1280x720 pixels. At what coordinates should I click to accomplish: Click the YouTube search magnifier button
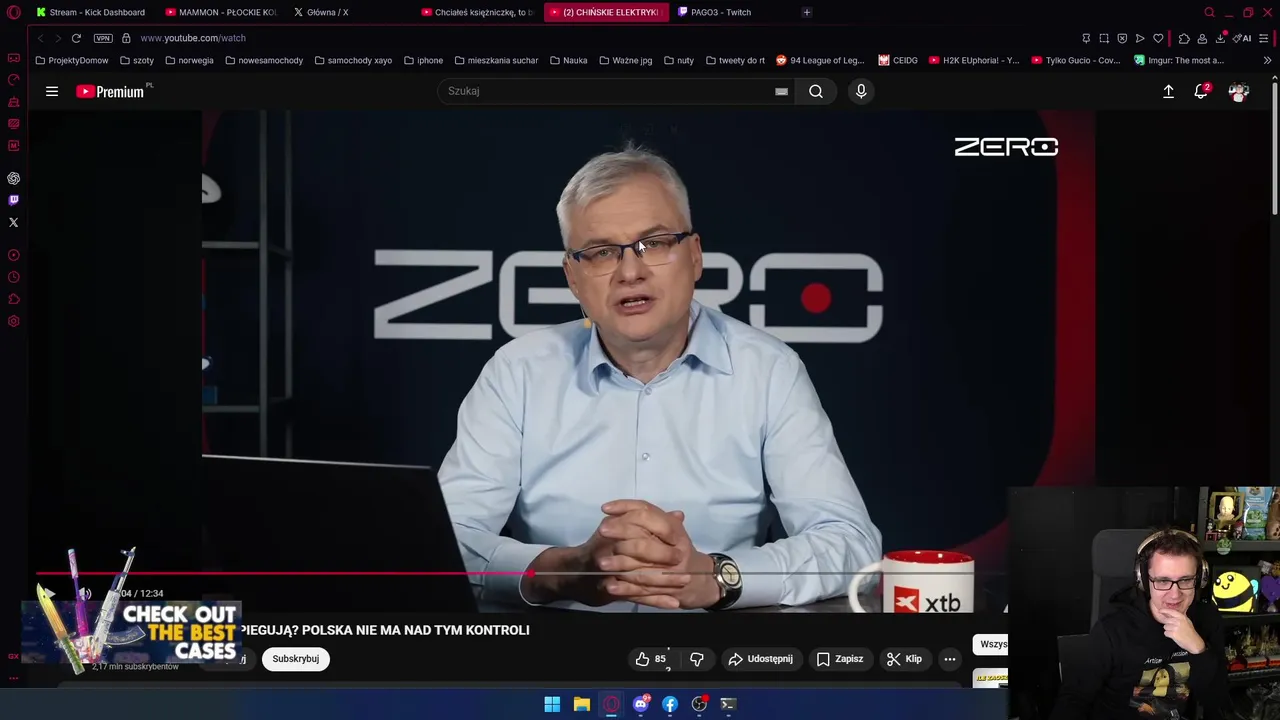point(816,91)
